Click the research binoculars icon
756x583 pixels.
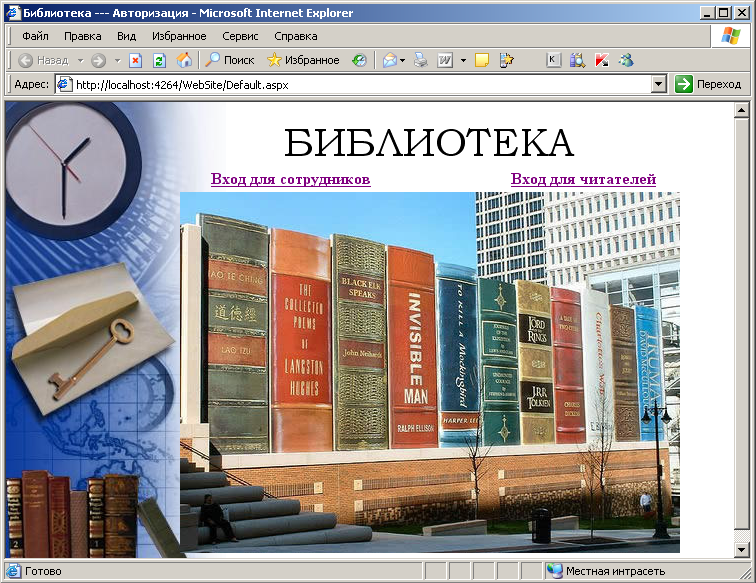tap(577, 60)
